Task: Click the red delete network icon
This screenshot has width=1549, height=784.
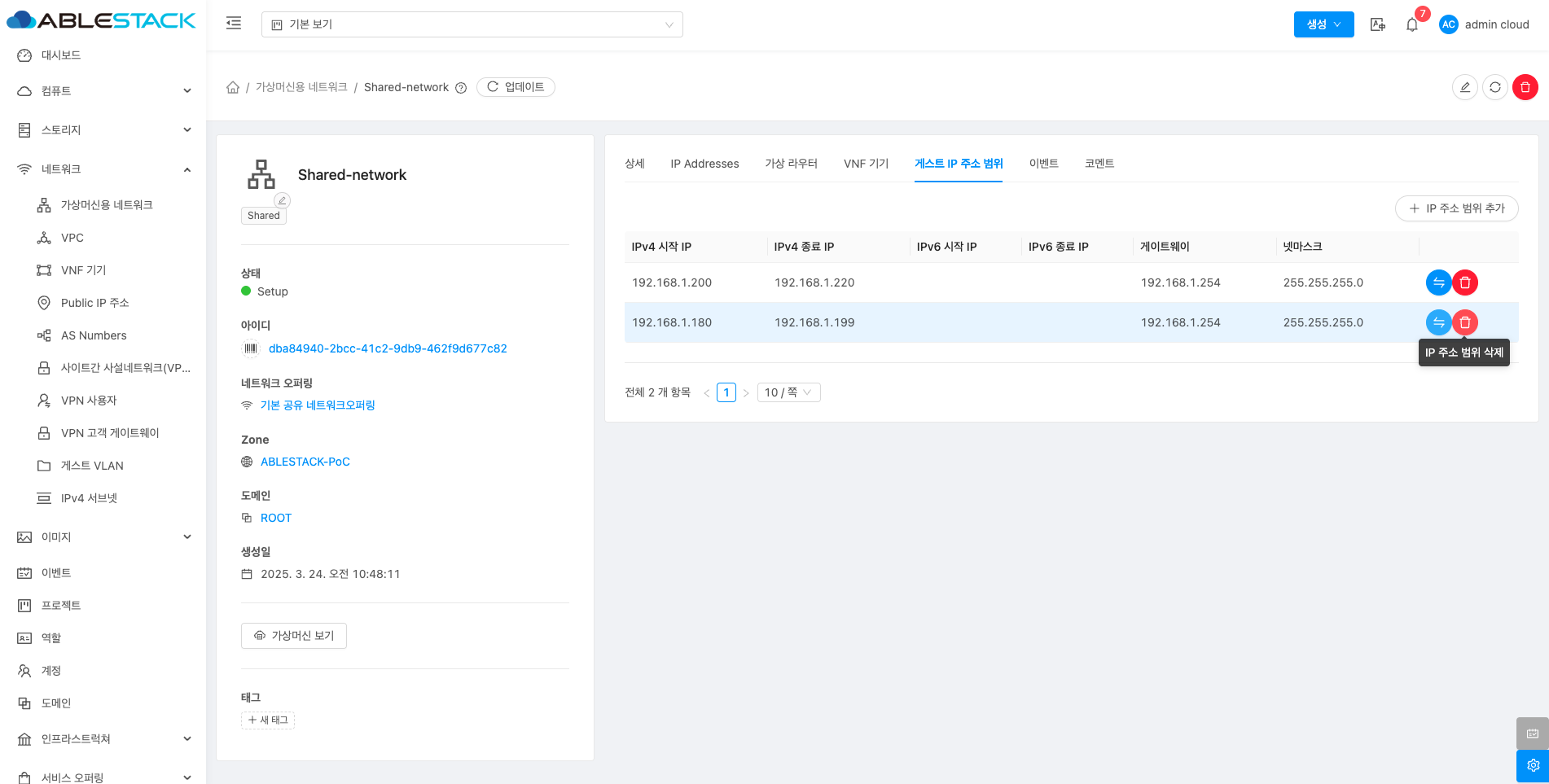Action: tap(1525, 87)
